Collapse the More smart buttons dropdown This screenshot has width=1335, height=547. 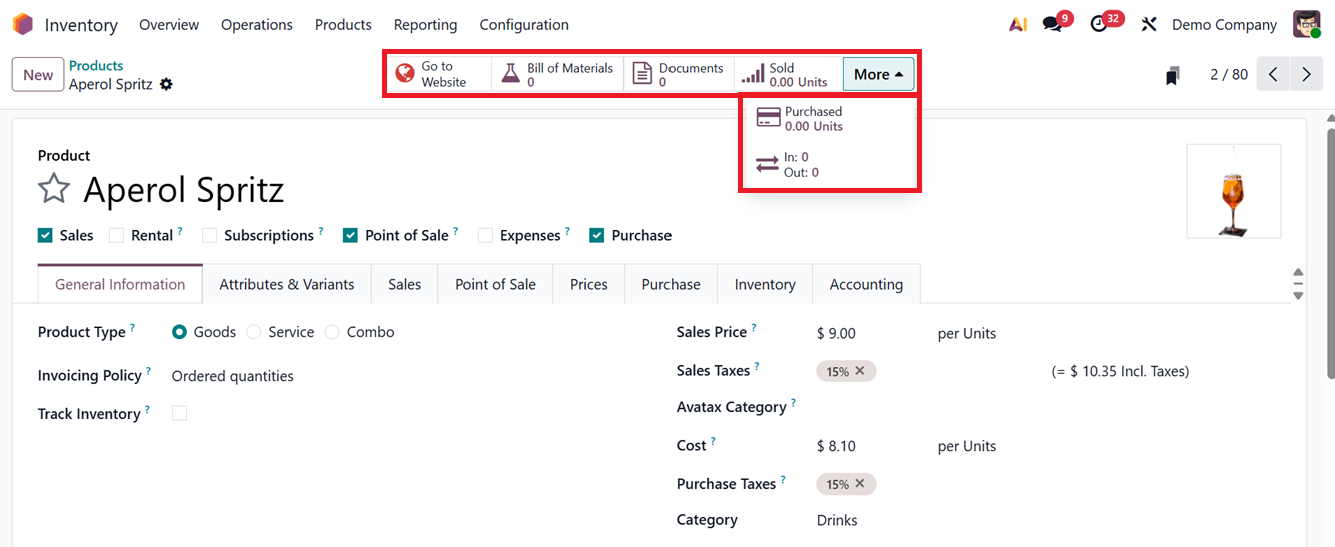pos(878,74)
